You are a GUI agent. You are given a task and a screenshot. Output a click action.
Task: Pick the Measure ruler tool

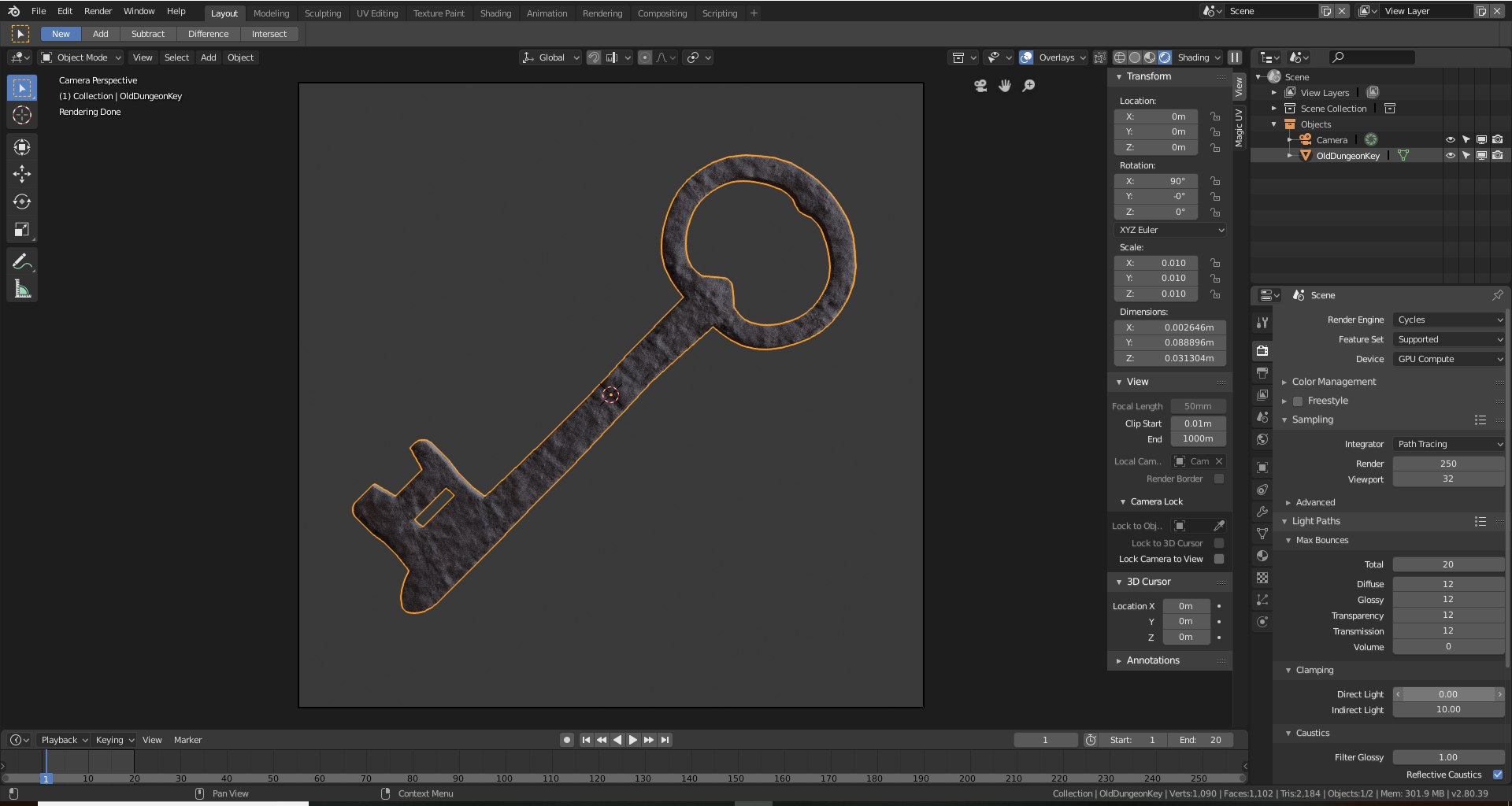click(x=22, y=289)
